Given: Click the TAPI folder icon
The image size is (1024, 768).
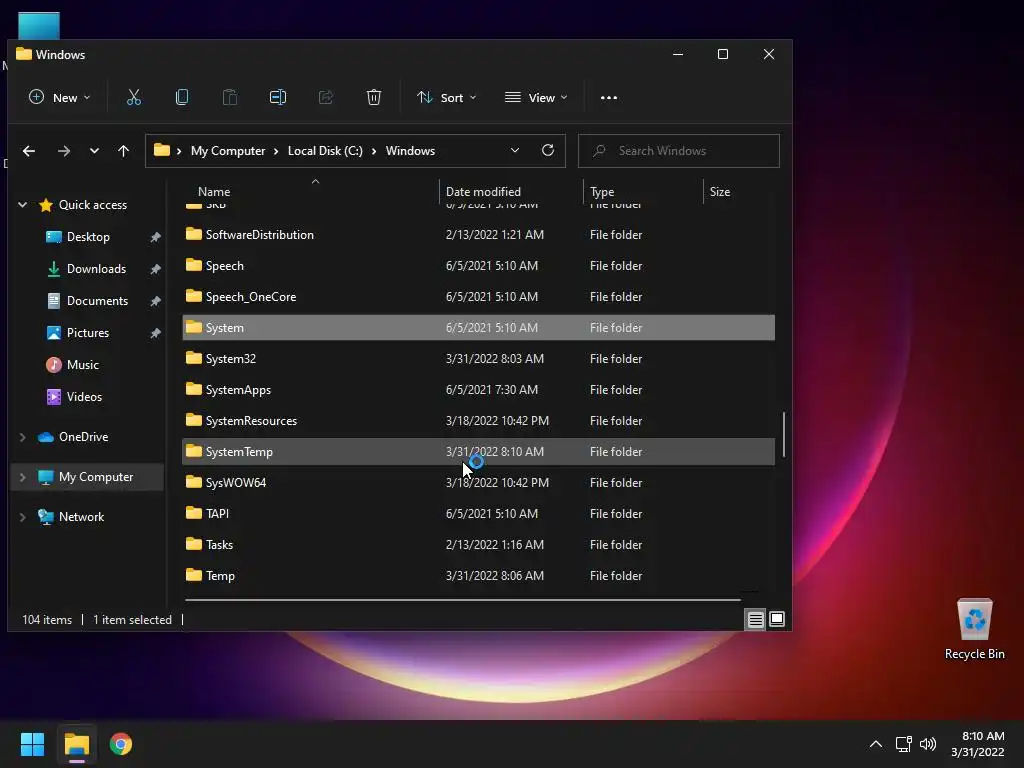Looking at the screenshot, I should point(193,513).
